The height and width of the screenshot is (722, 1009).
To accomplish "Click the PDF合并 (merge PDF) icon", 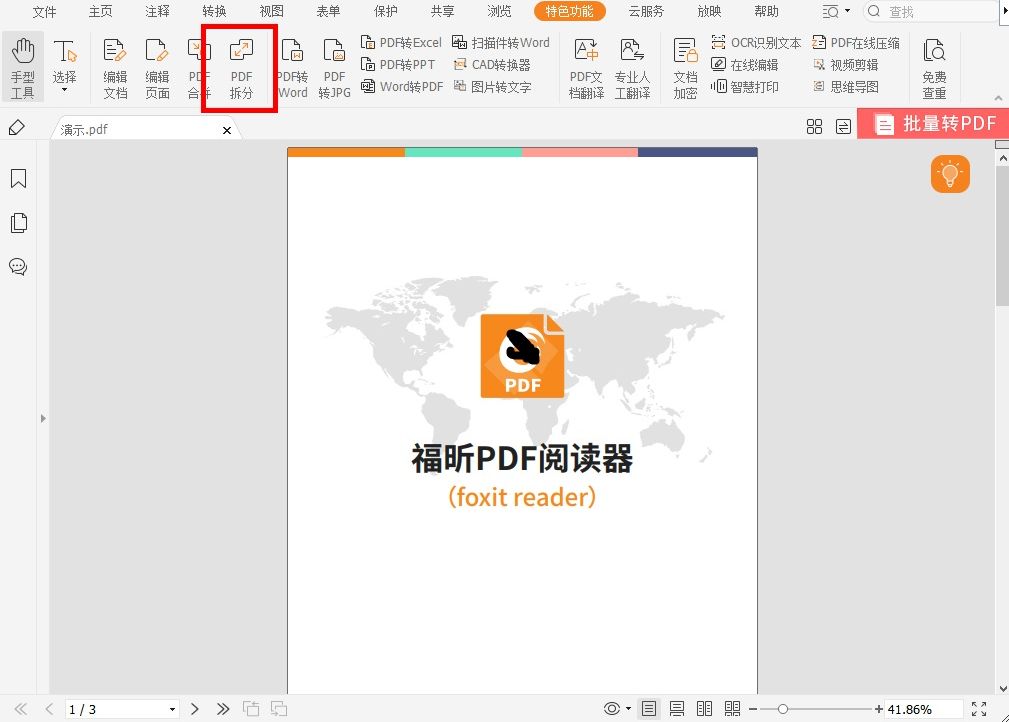I will pyautogui.click(x=197, y=66).
